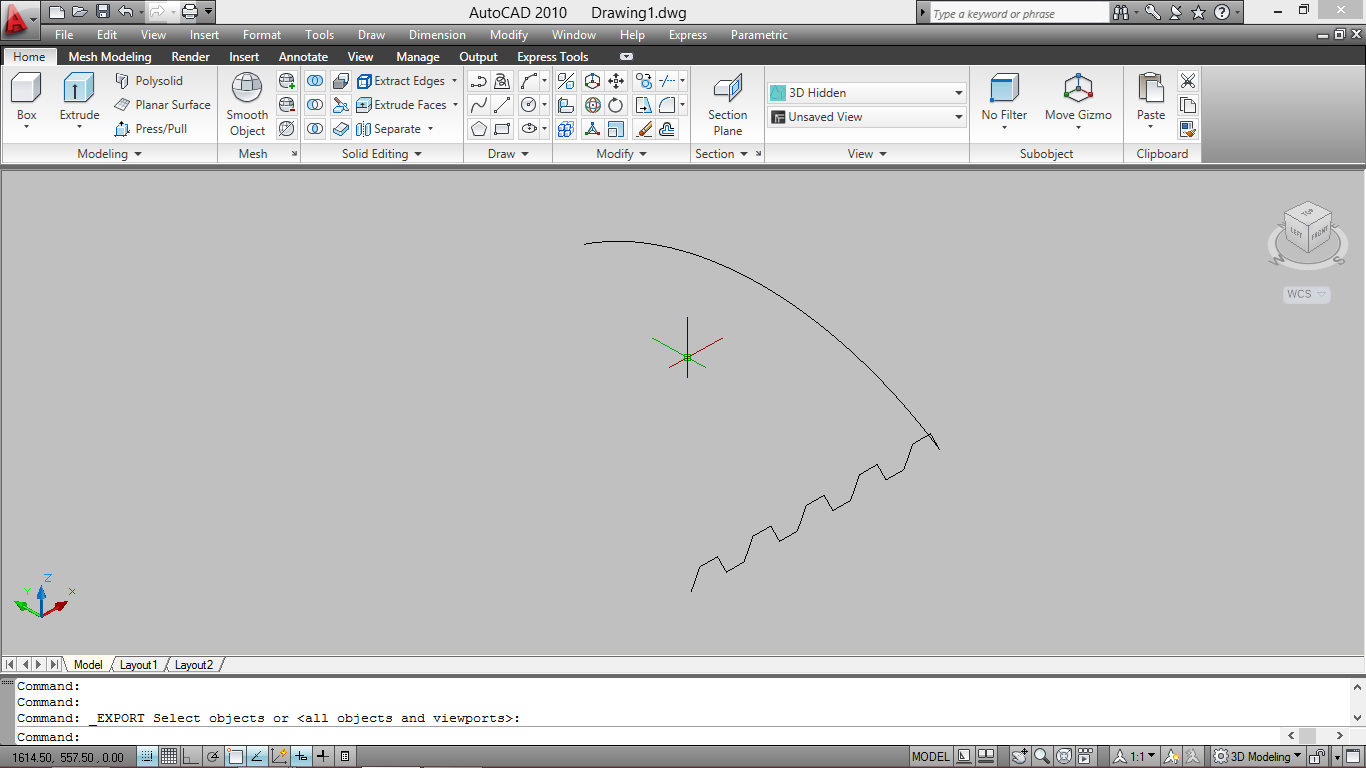Toggle Lineweight display in status bar
Image resolution: width=1366 pixels, height=768 pixels.
point(323,757)
